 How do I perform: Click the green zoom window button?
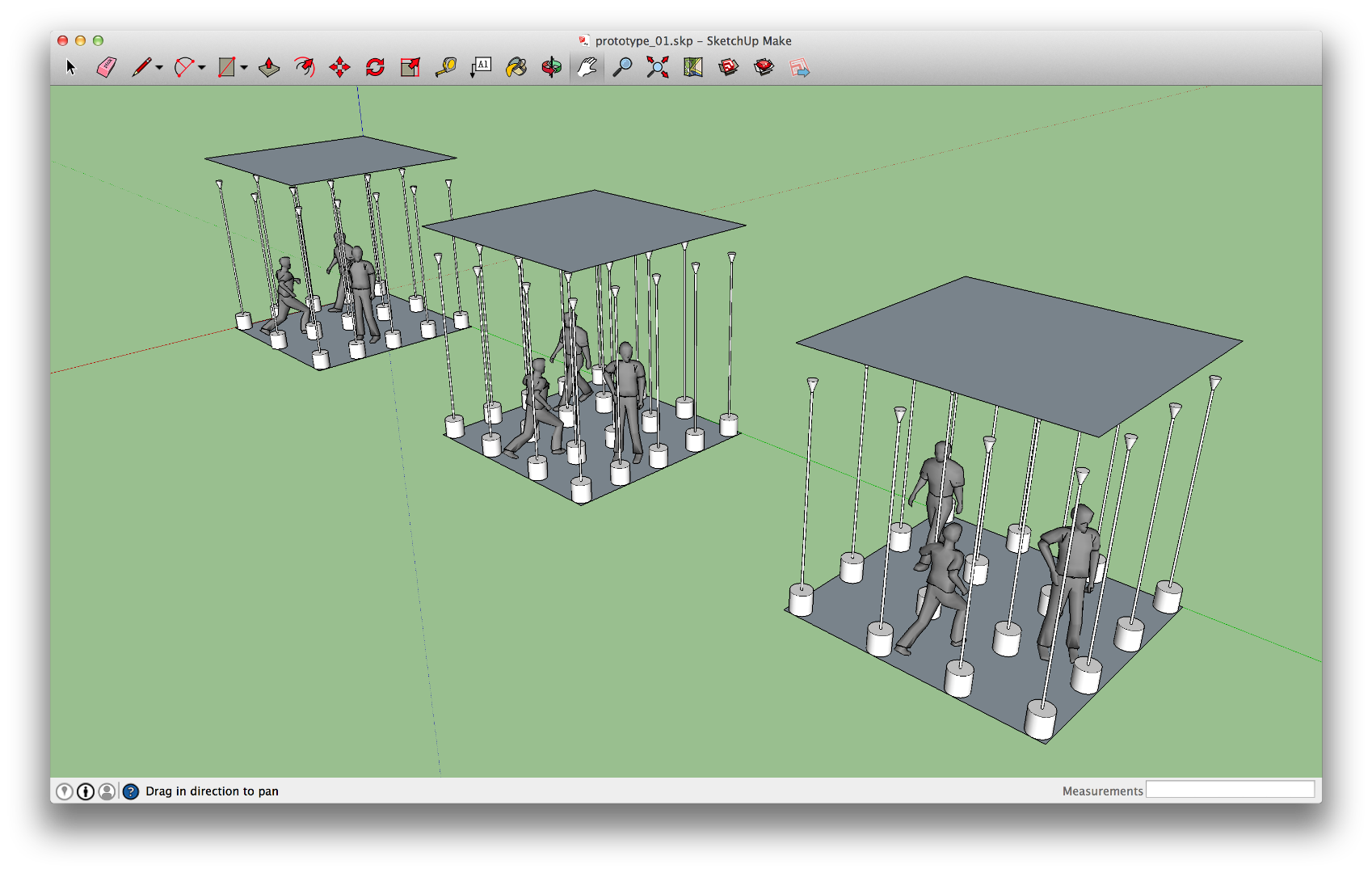click(x=99, y=40)
